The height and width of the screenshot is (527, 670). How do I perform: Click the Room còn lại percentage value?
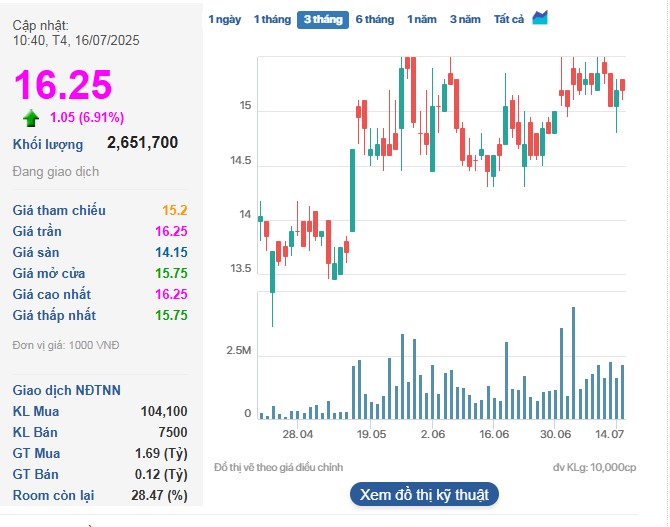(x=161, y=495)
